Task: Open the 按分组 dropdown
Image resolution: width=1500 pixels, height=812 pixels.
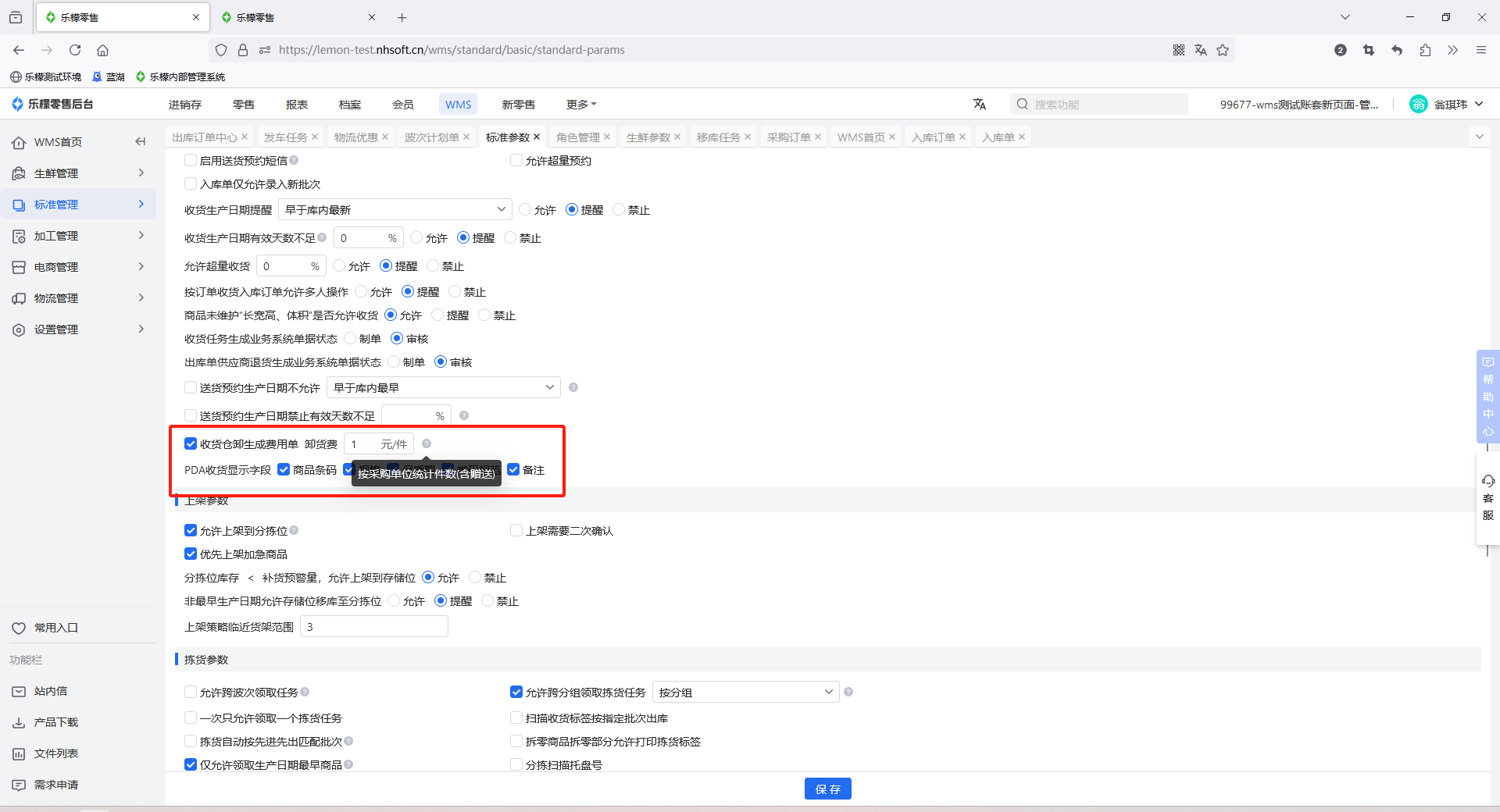Action: coord(745,692)
